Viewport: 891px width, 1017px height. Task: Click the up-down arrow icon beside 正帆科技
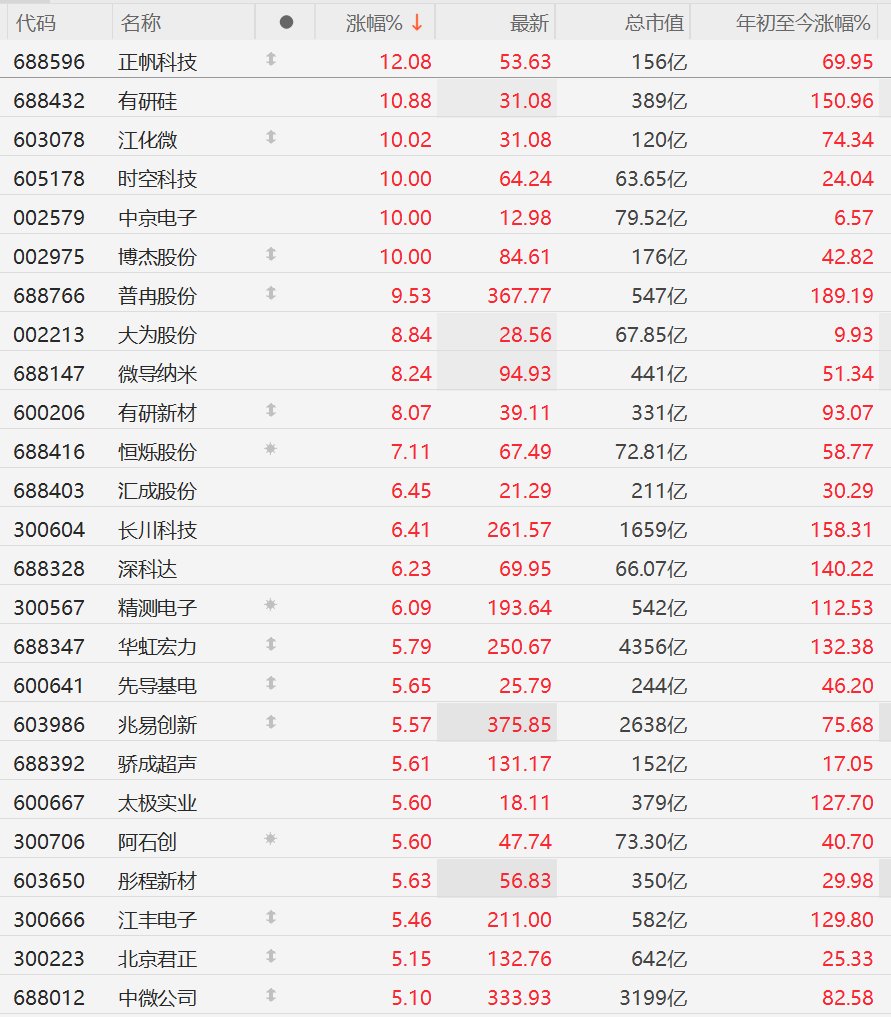tap(271, 60)
